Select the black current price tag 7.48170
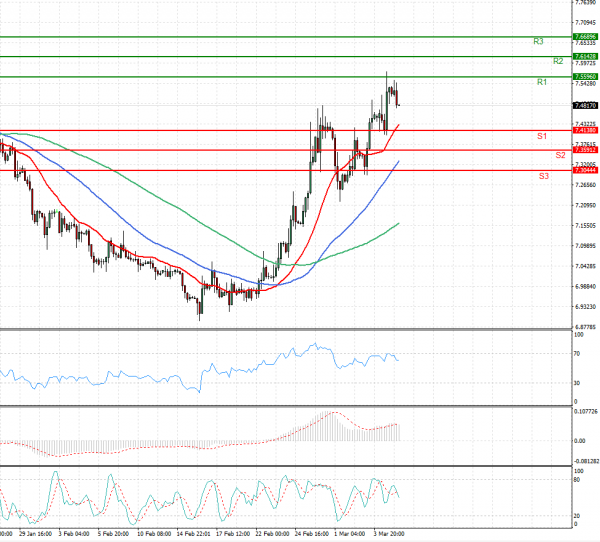600x542 pixels. pyautogui.click(x=585, y=105)
